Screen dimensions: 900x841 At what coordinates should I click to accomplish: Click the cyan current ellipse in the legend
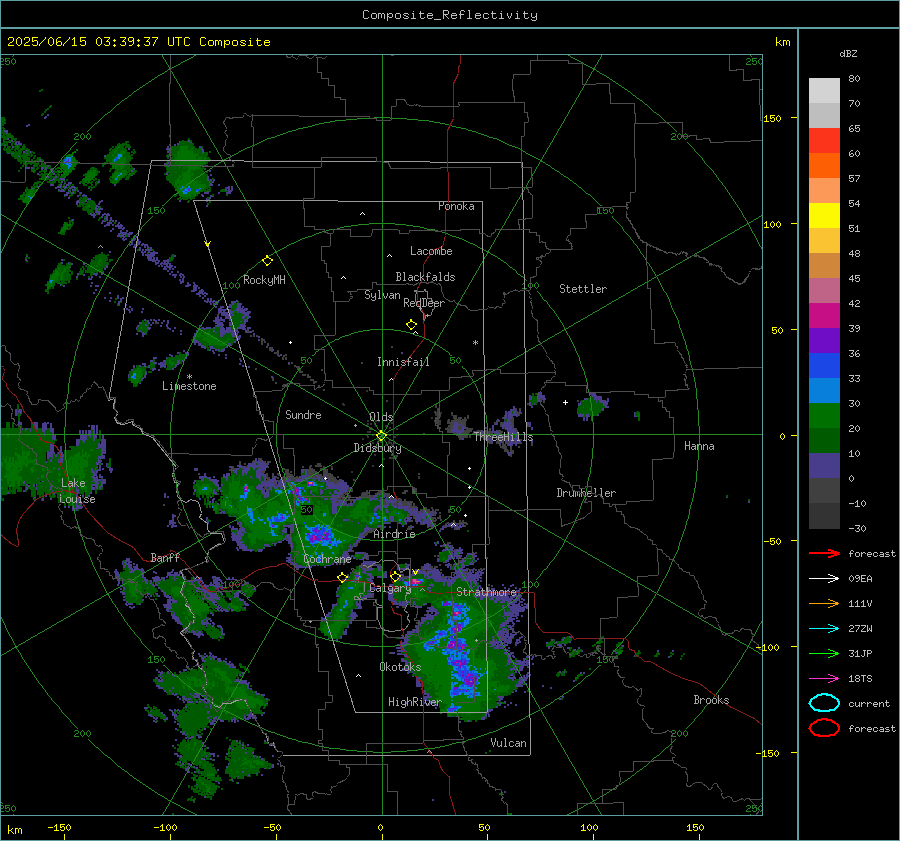[x=824, y=703]
